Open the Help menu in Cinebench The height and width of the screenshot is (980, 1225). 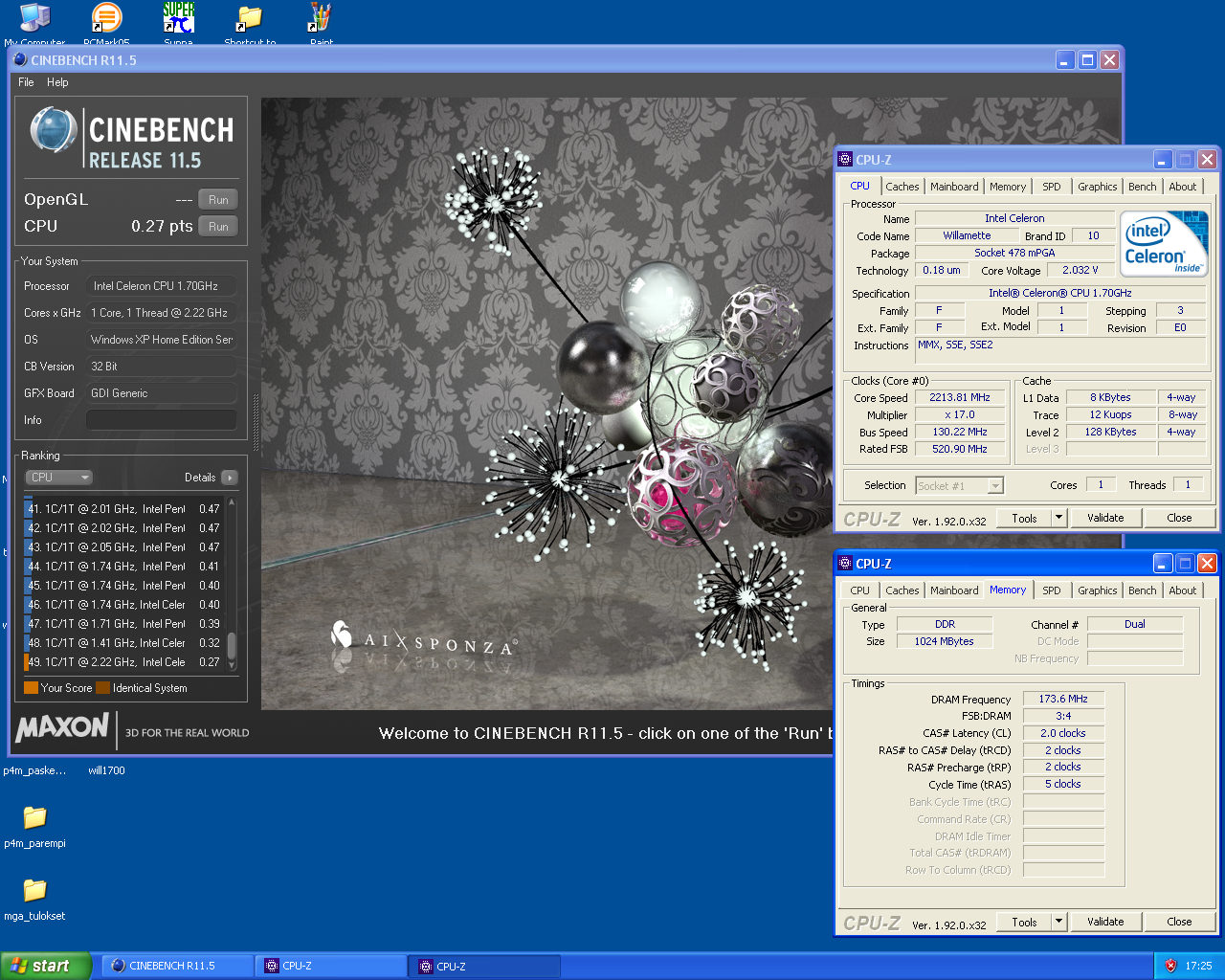tap(57, 82)
